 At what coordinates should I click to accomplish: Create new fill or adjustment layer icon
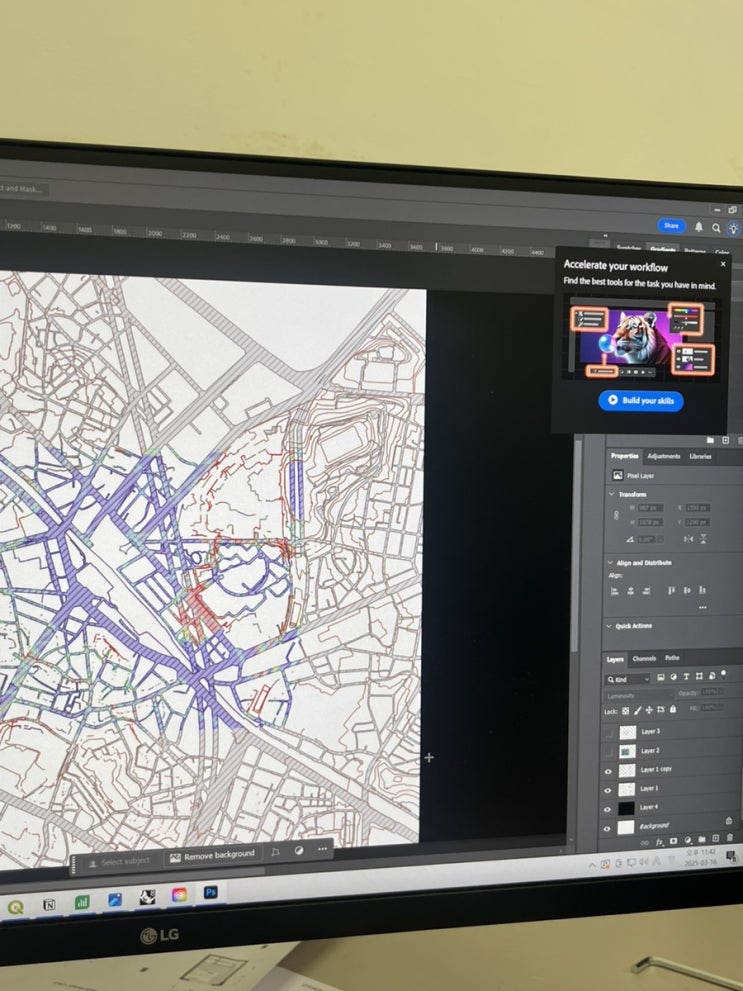click(687, 841)
